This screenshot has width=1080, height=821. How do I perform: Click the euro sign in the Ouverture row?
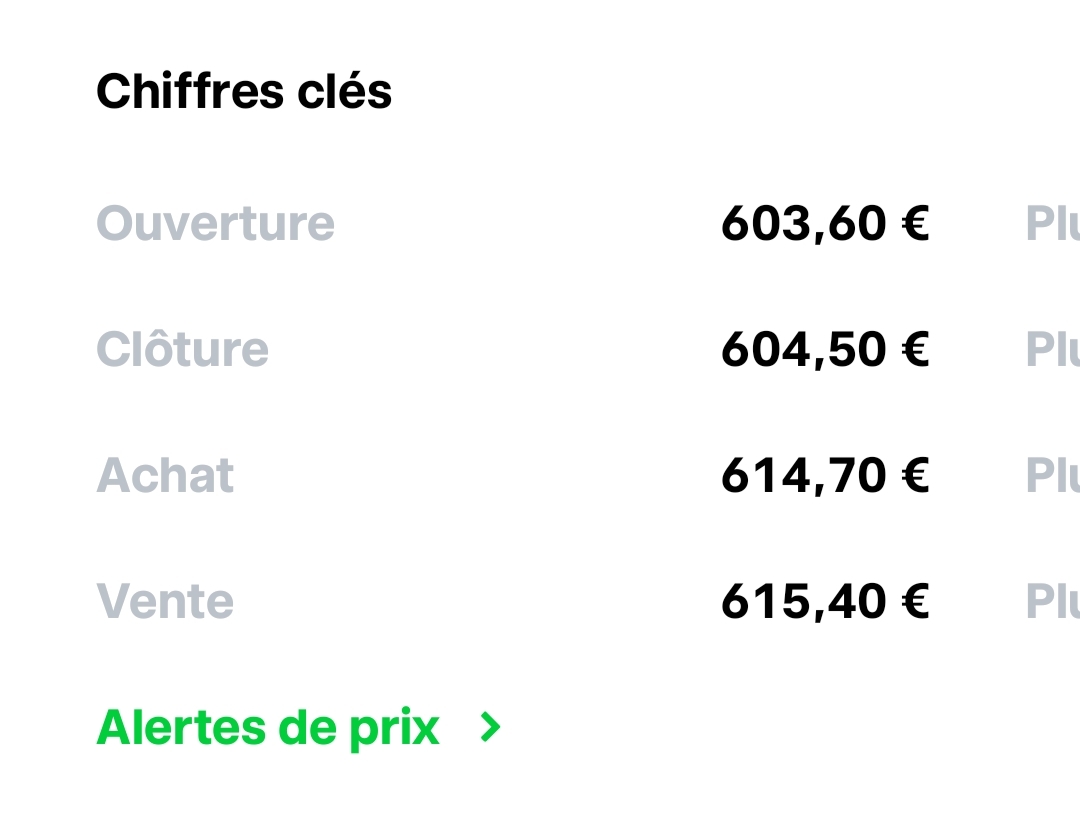(915, 223)
